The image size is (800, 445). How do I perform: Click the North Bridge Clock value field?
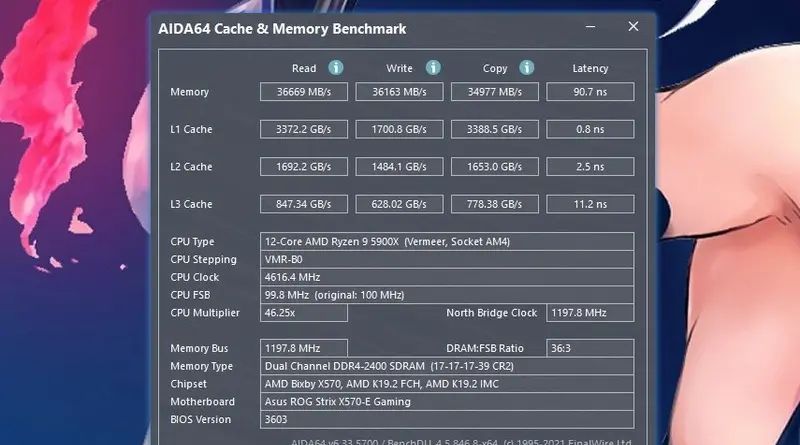tap(590, 313)
